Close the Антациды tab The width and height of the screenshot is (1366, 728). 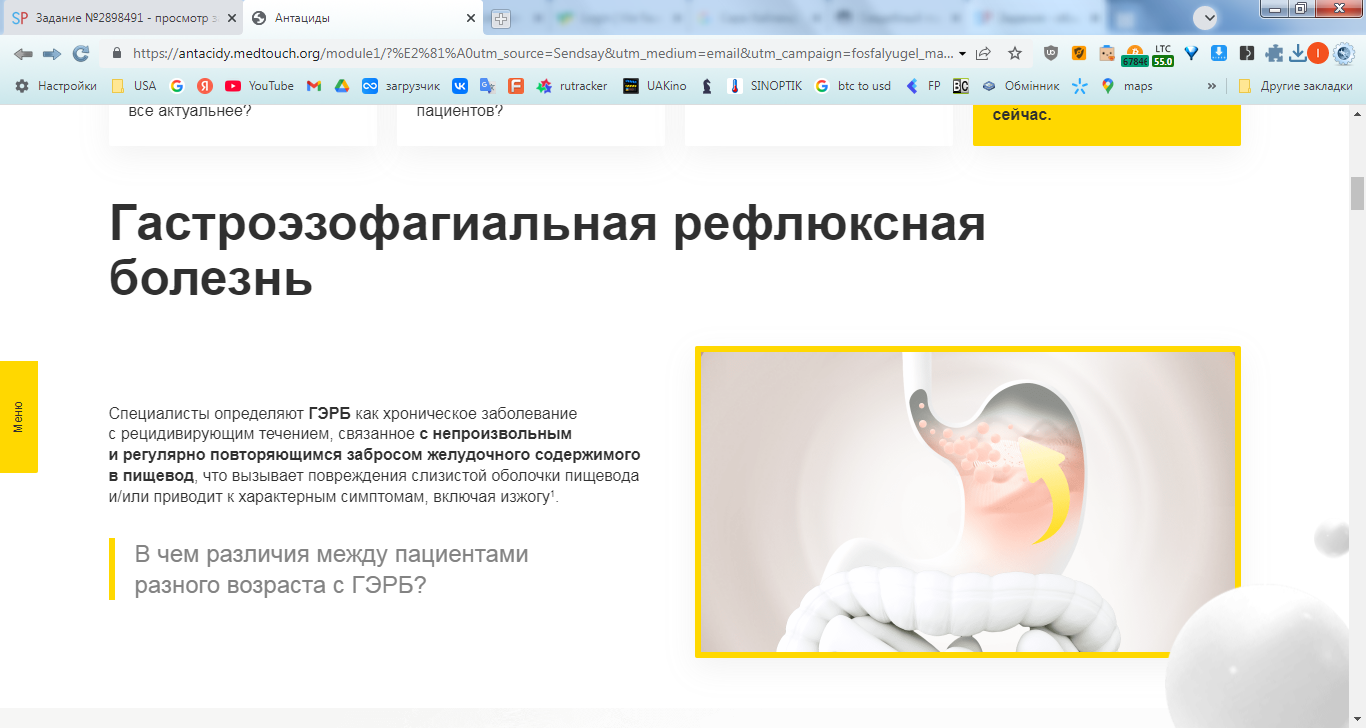(x=471, y=18)
